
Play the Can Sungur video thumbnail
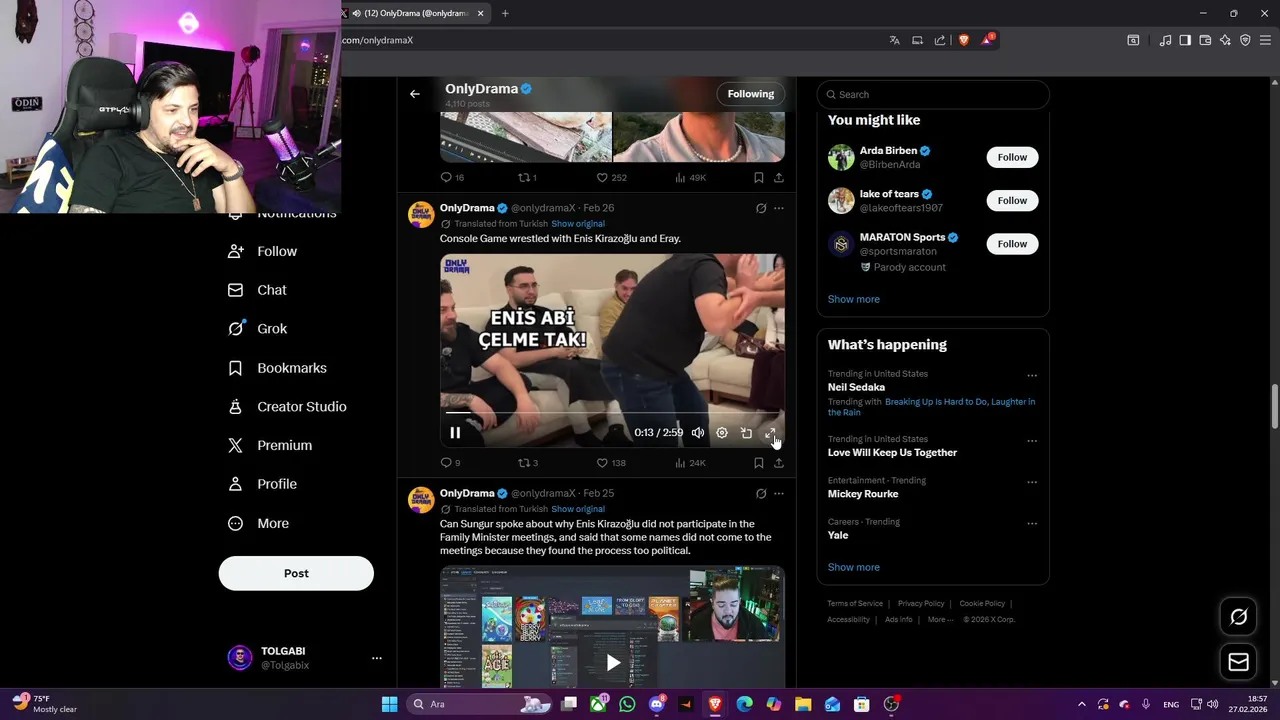point(613,662)
